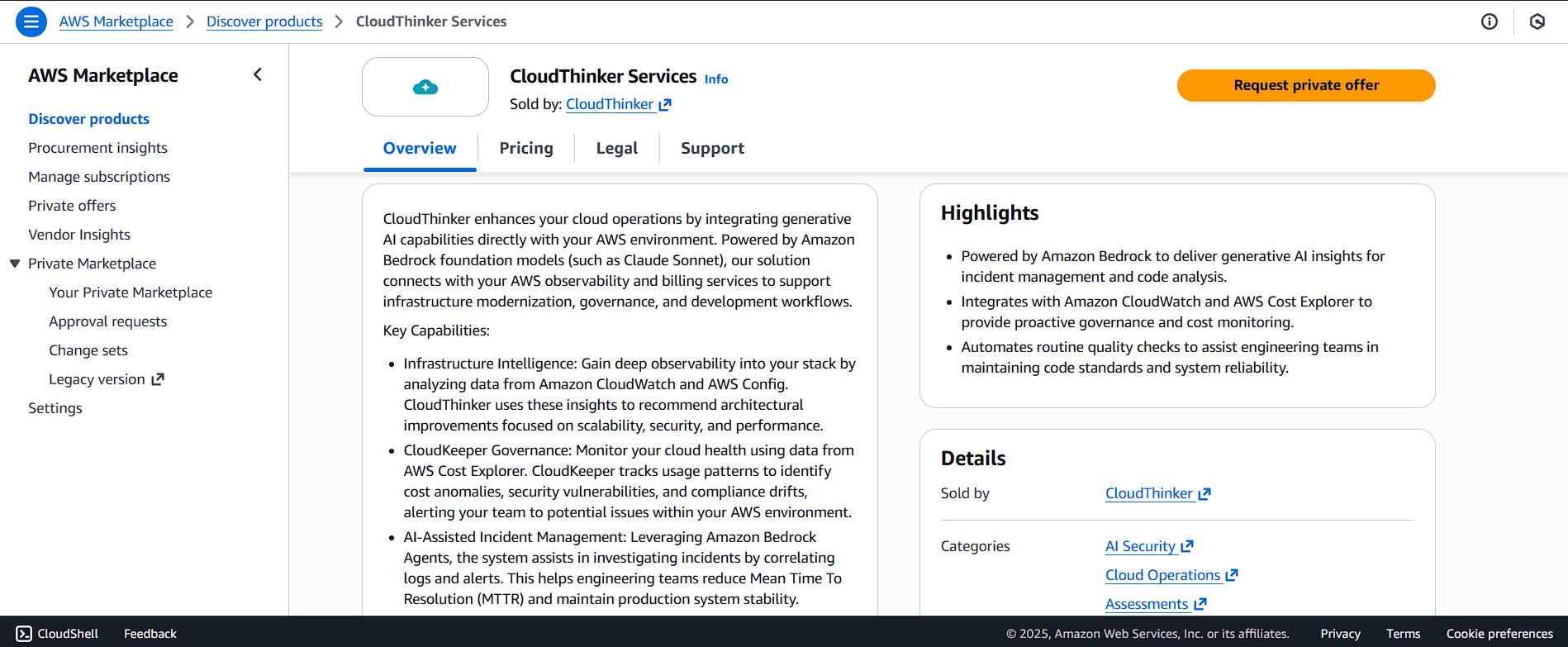Open Vendor Insights in sidebar
The width and height of the screenshot is (1568, 647).
coord(79,235)
